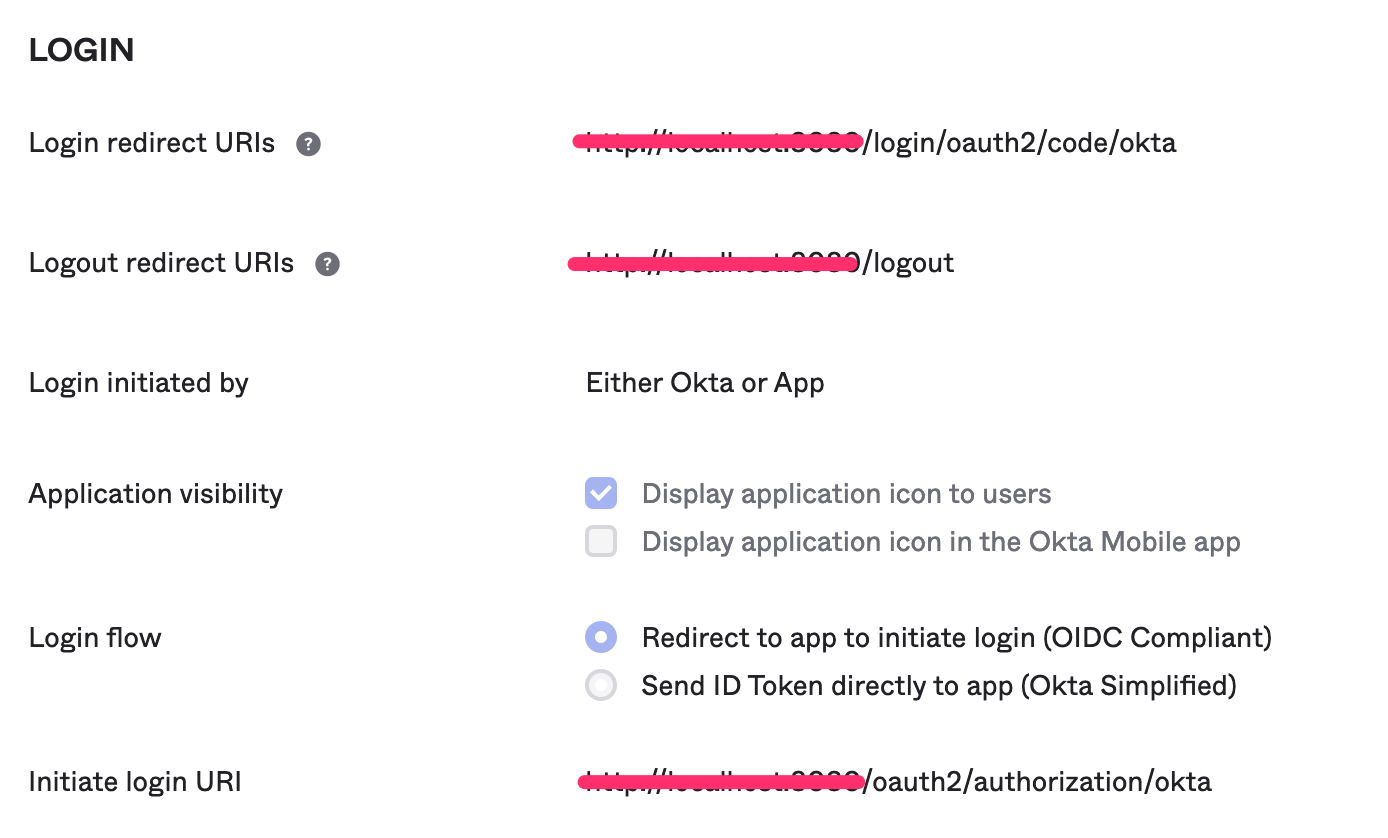The height and width of the screenshot is (838, 1388).
Task: Click the LOGIN section heading
Action: [x=81, y=50]
